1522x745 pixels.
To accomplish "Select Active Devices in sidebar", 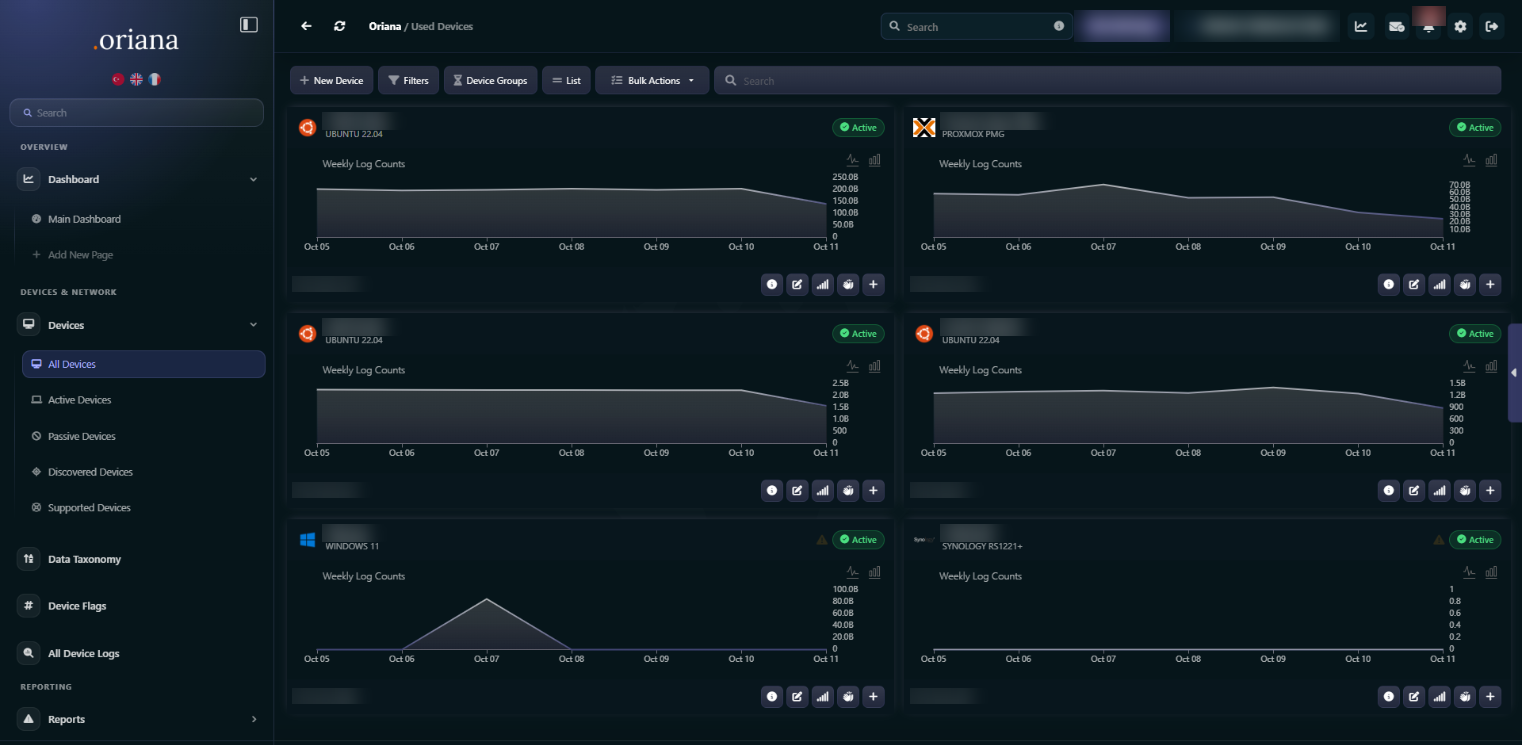I will pos(80,400).
